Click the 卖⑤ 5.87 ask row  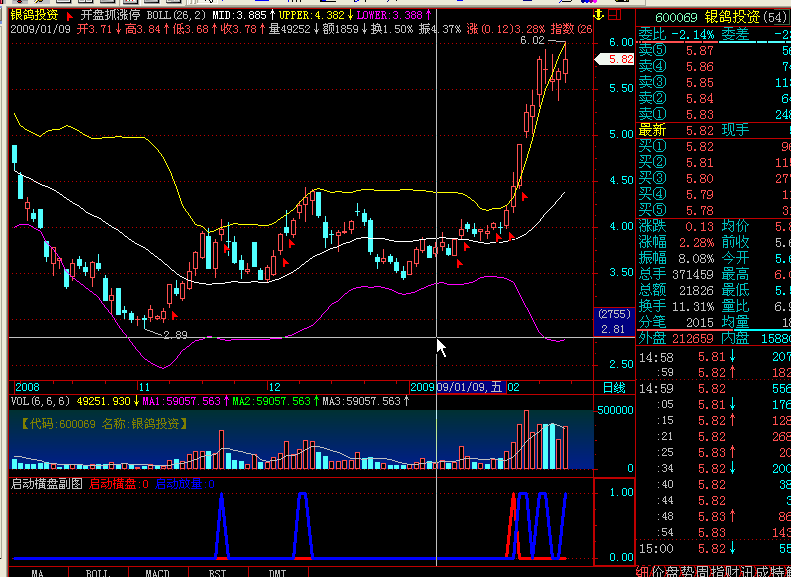(x=714, y=50)
